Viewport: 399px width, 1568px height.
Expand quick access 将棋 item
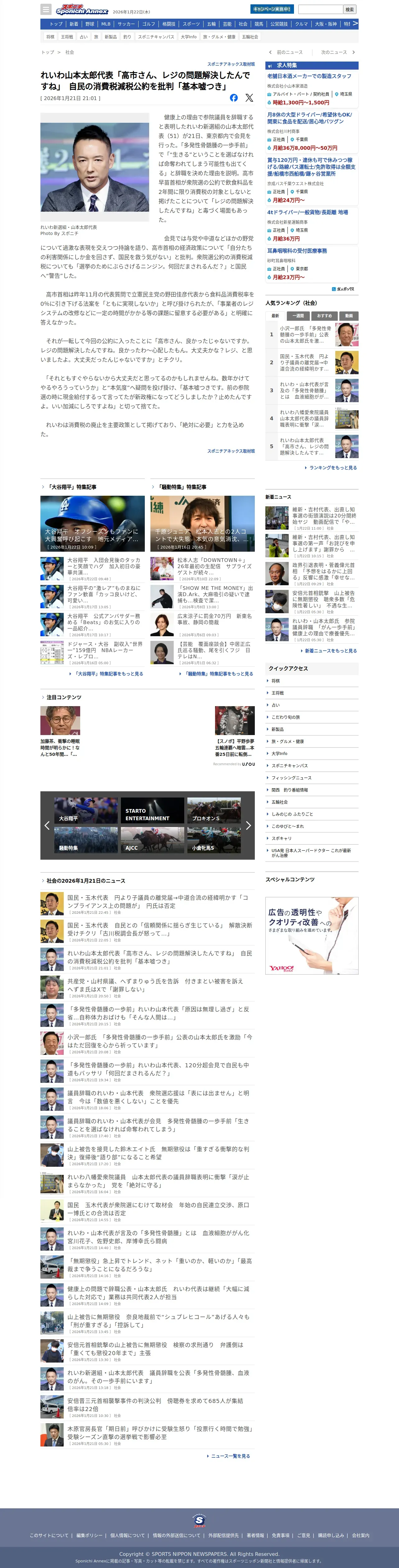click(x=311, y=681)
